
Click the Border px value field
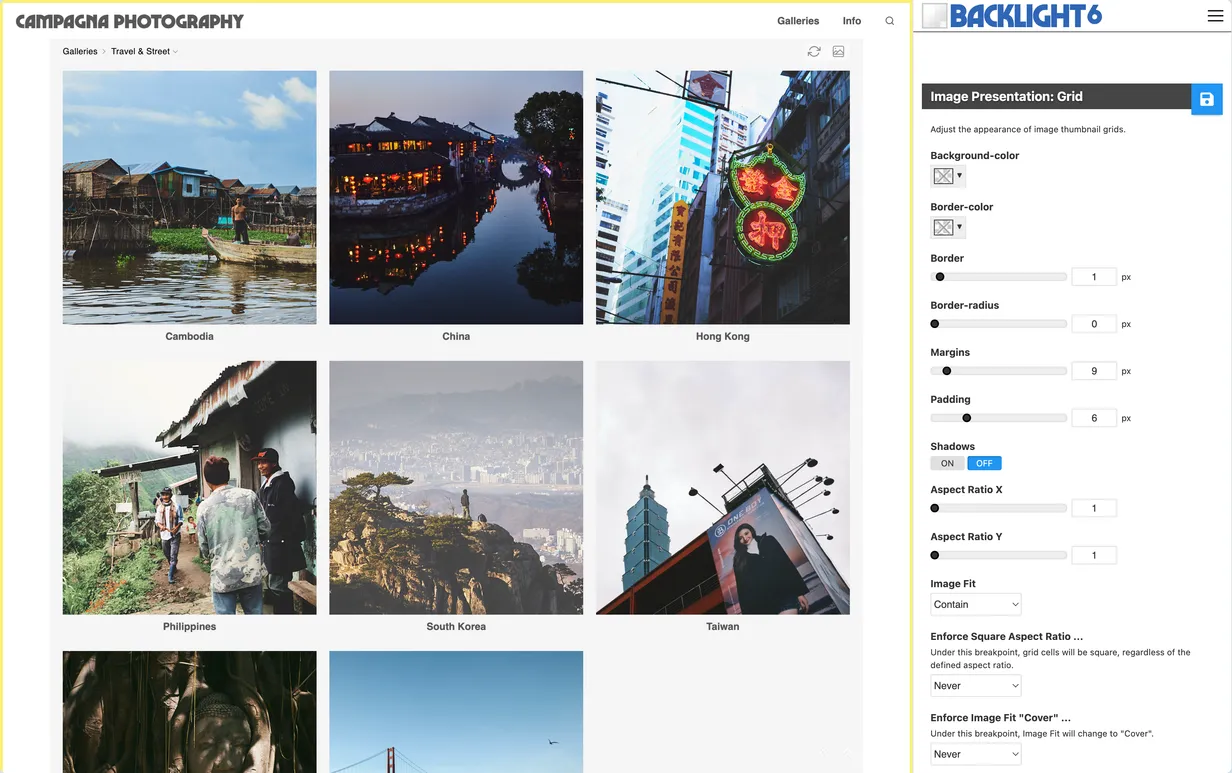coord(1094,277)
